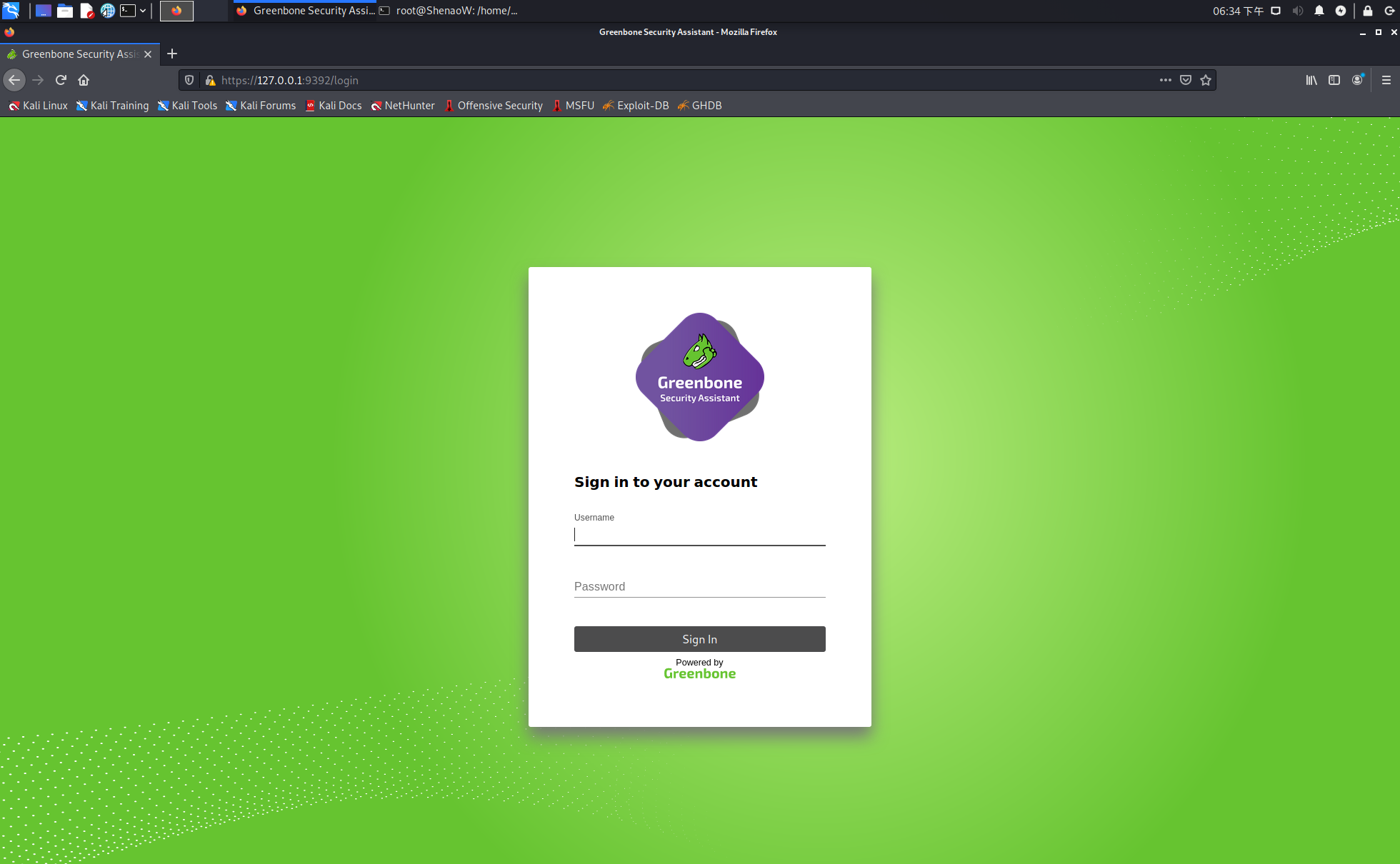Open notifications bell in tray

pos(1319,11)
